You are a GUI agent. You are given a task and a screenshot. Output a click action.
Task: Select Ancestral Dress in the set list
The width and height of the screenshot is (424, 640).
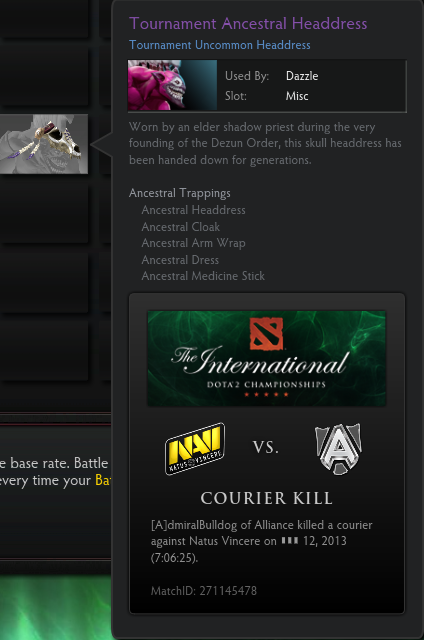pos(180,260)
